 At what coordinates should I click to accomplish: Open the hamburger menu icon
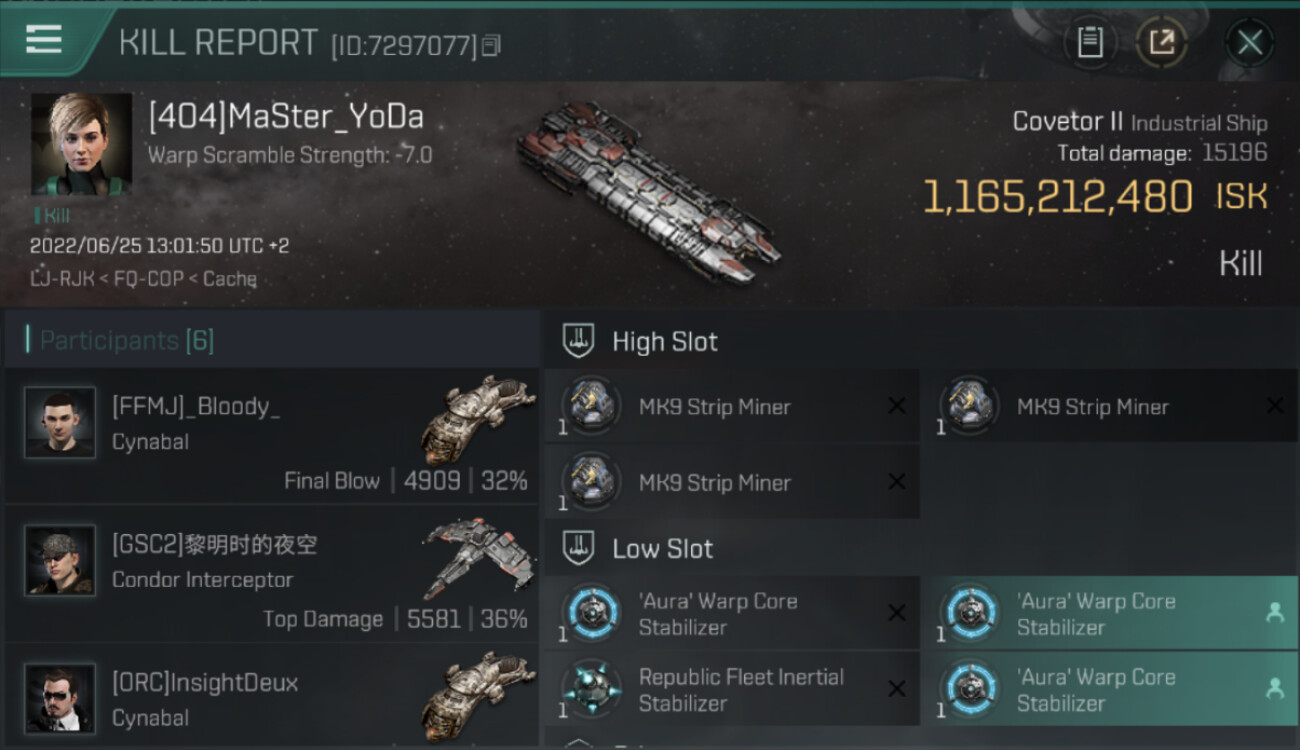pos(44,40)
